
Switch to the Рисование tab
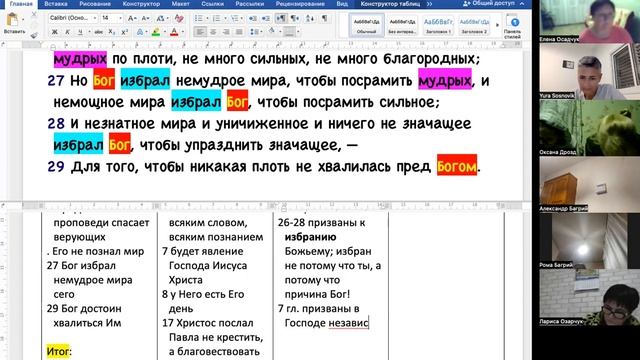pos(95,4)
